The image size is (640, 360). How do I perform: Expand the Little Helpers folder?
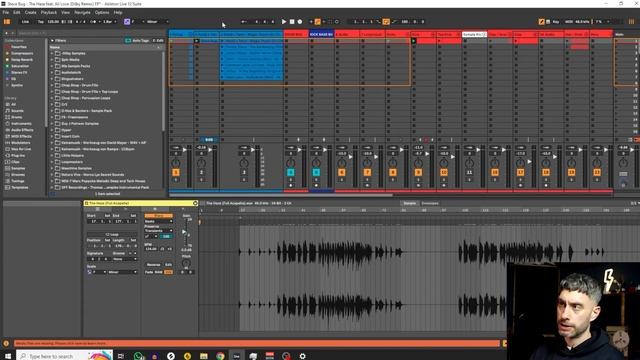point(52,156)
